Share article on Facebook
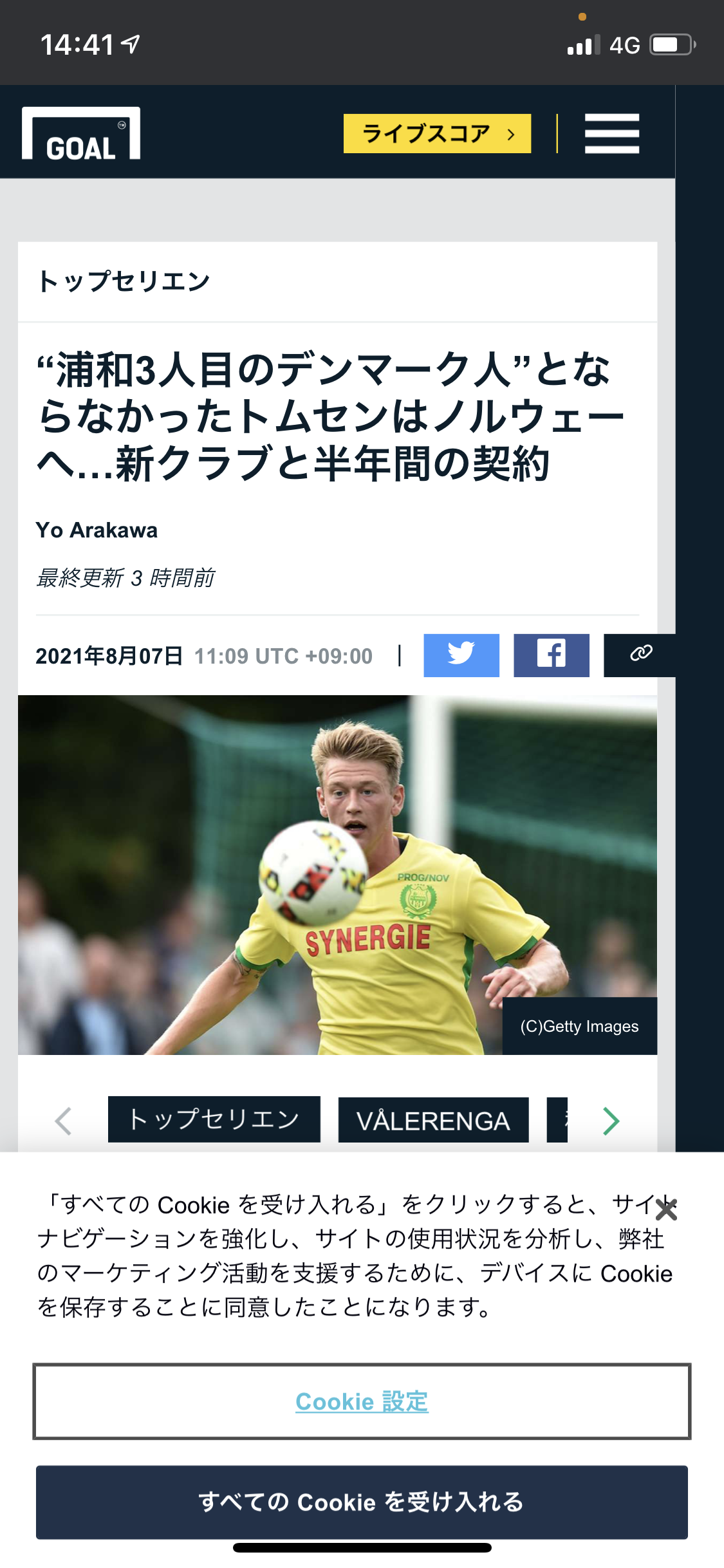 (x=551, y=655)
